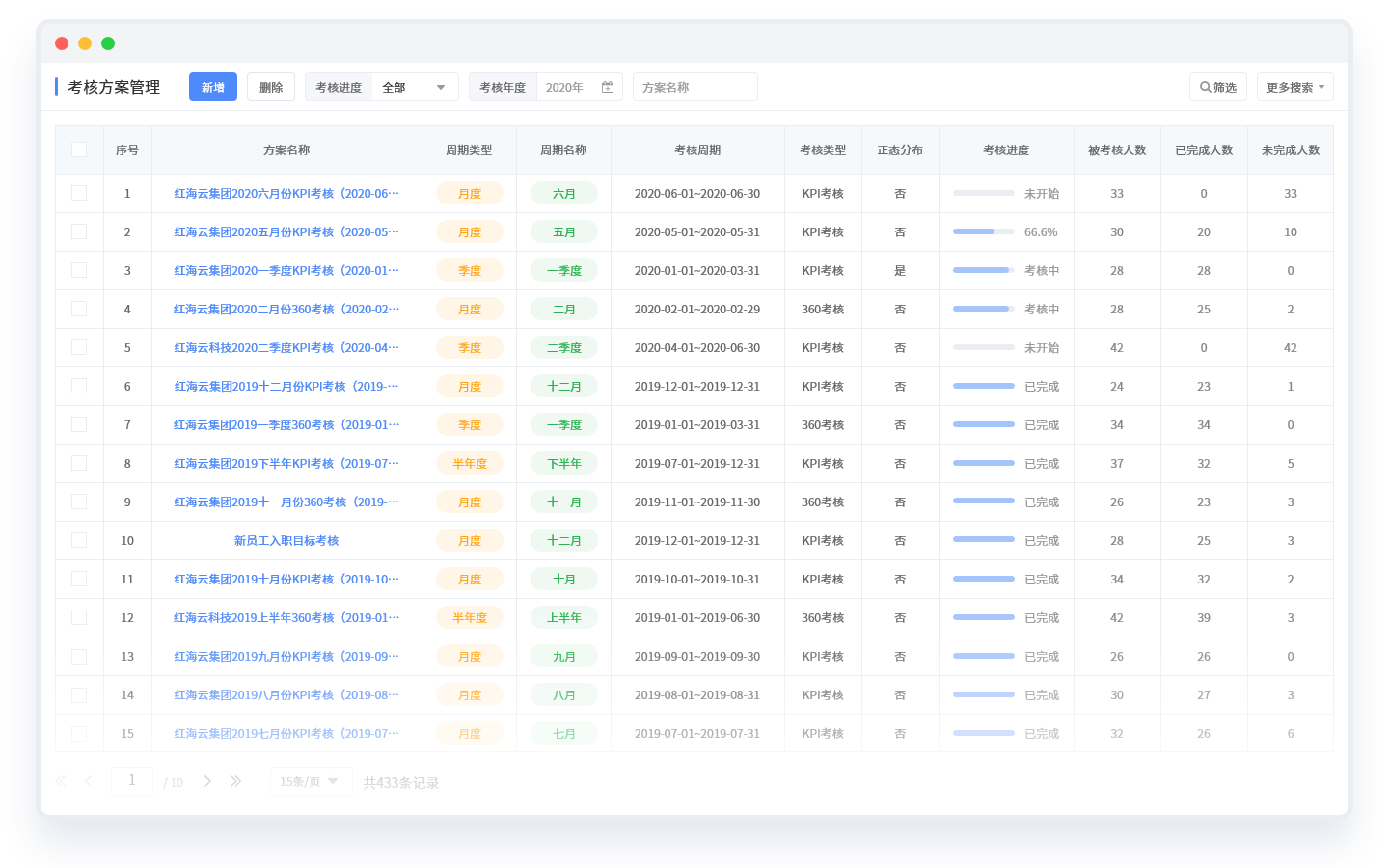Click the magnifier 筛选 filter button
The width and height of the screenshot is (1389, 868).
pos(1218,87)
